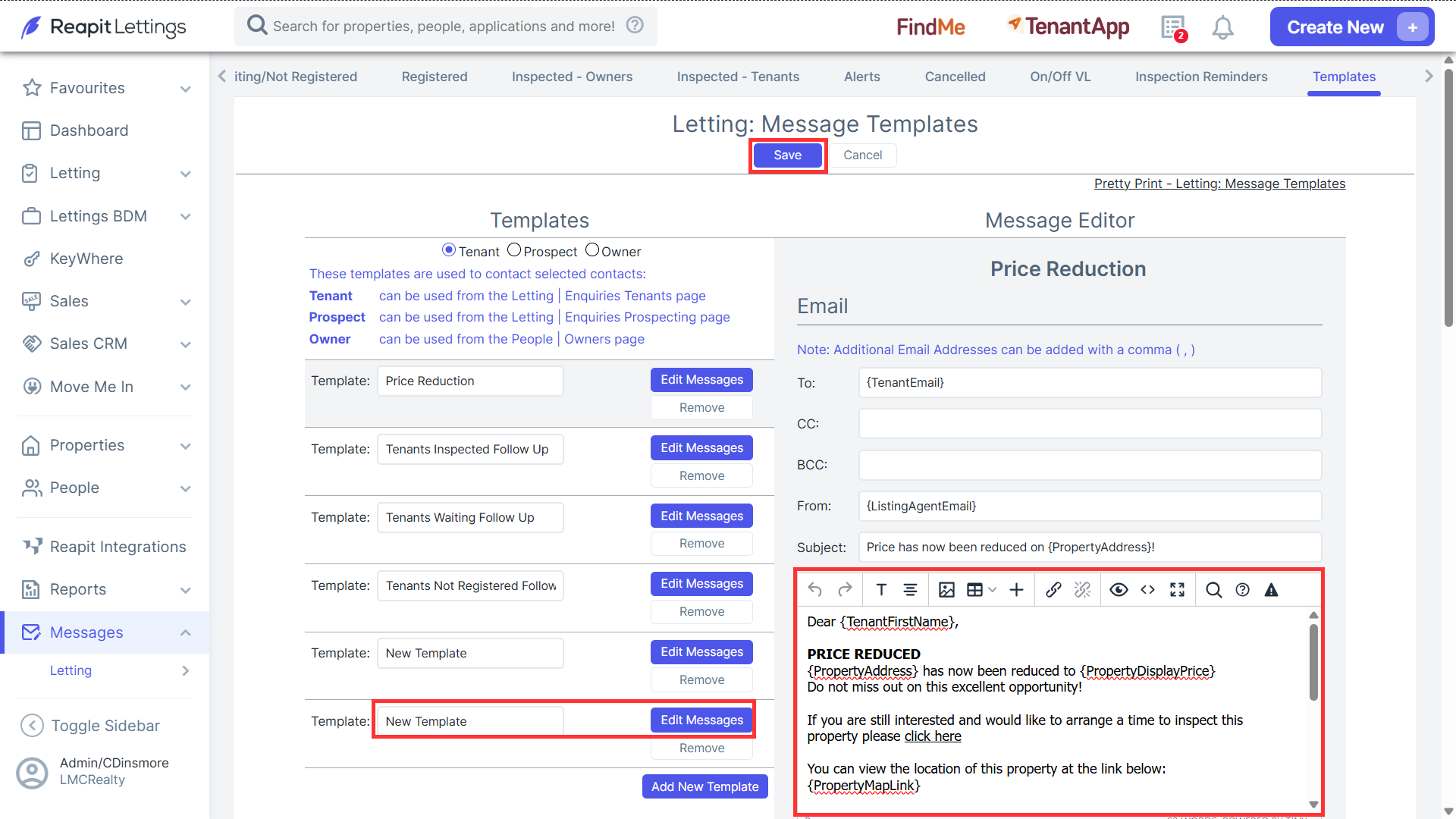The image size is (1456, 819).
Task: Open the notifications bell
Action: [x=1222, y=27]
